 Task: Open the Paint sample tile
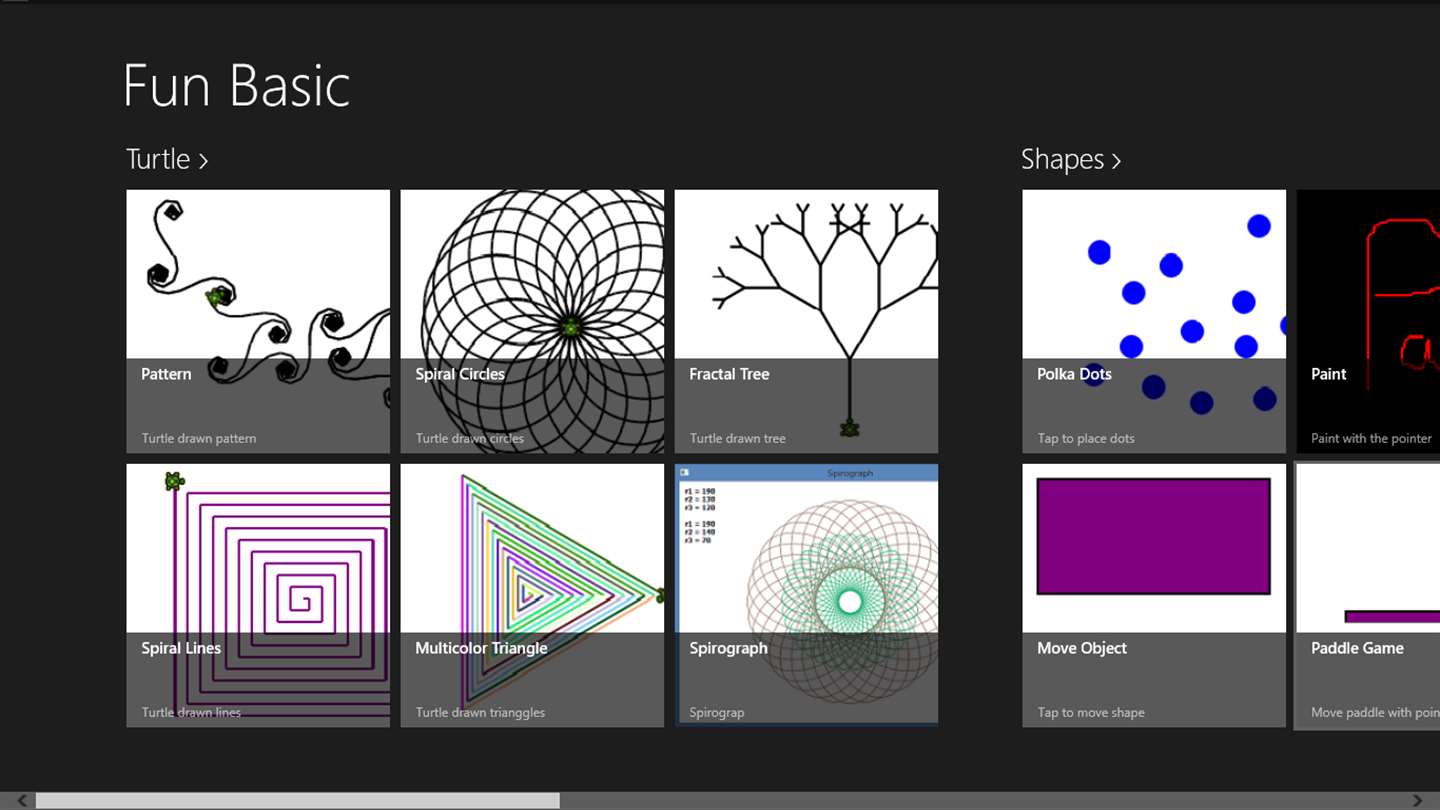[1368, 321]
